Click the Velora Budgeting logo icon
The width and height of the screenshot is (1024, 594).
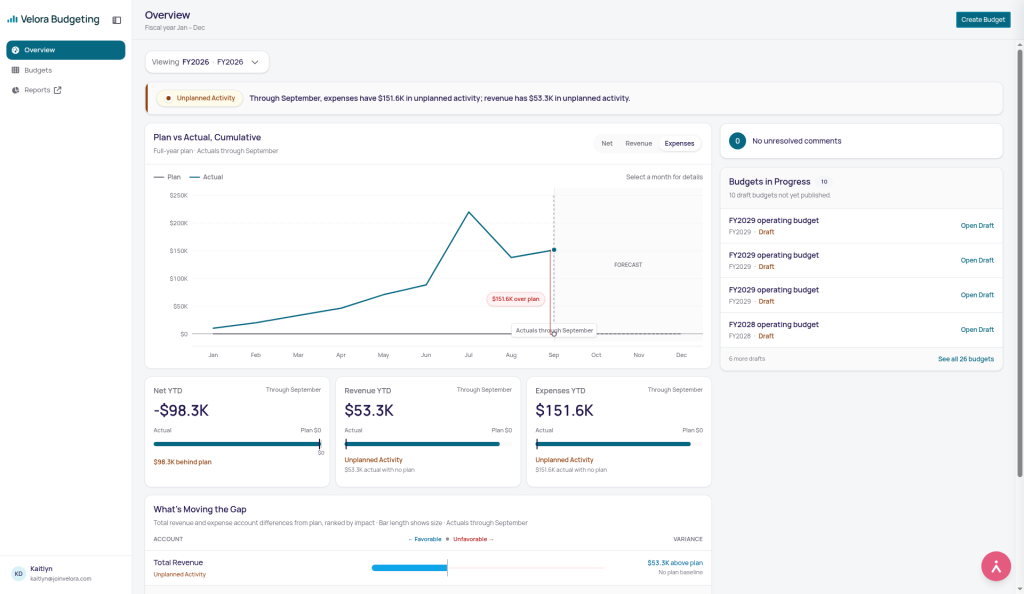coord(12,20)
